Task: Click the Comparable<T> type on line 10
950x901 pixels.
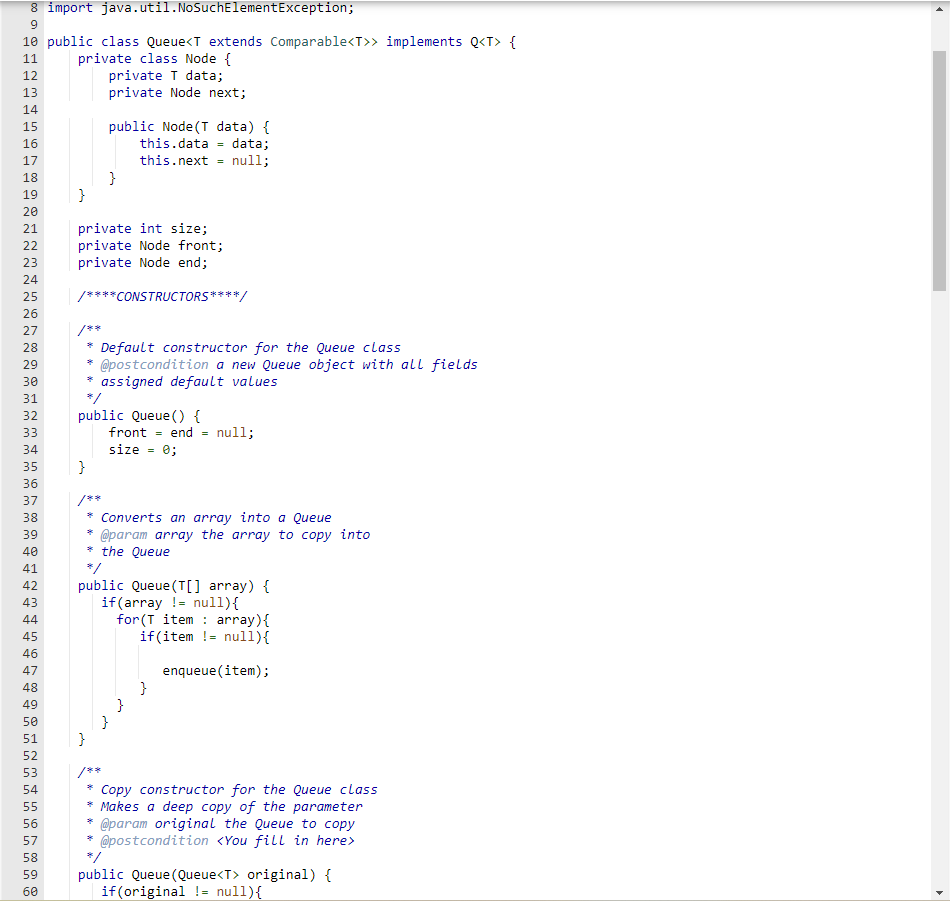Action: (311, 41)
